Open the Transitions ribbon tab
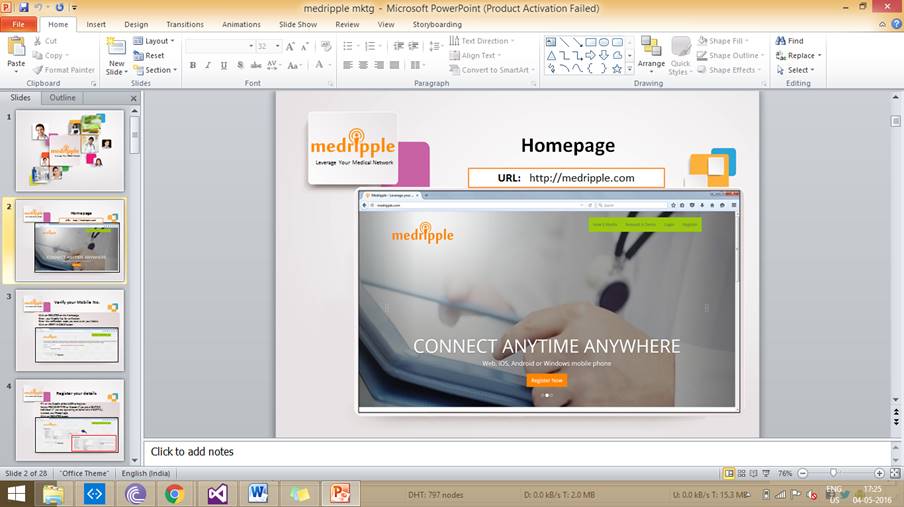 coord(184,24)
